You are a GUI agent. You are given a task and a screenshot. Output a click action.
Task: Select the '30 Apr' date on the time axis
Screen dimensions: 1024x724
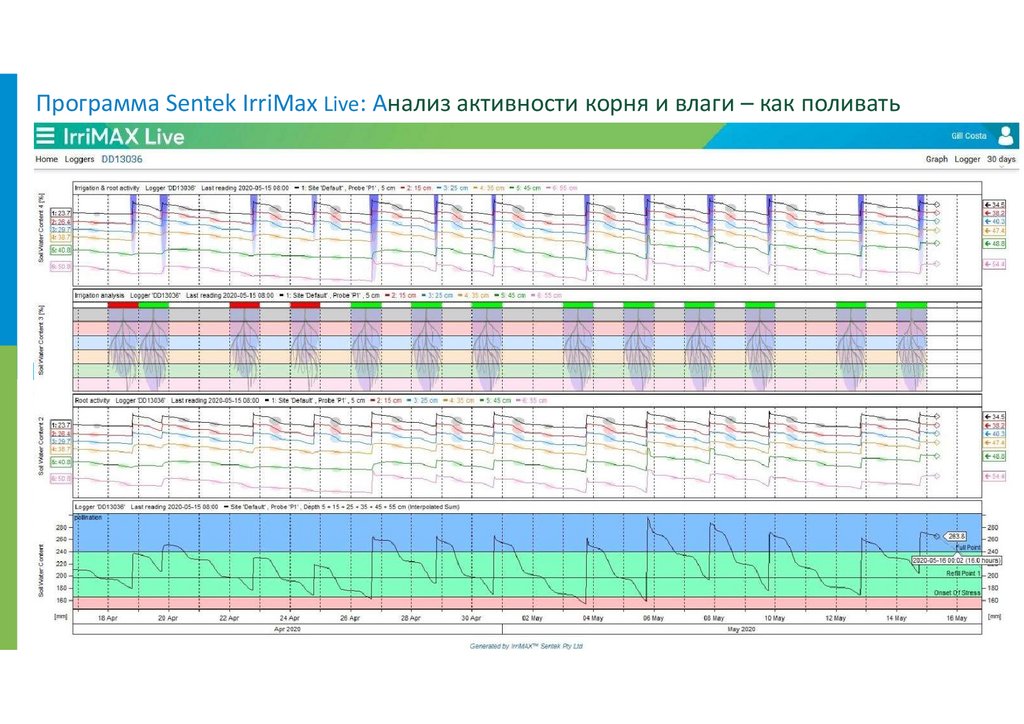[471, 618]
